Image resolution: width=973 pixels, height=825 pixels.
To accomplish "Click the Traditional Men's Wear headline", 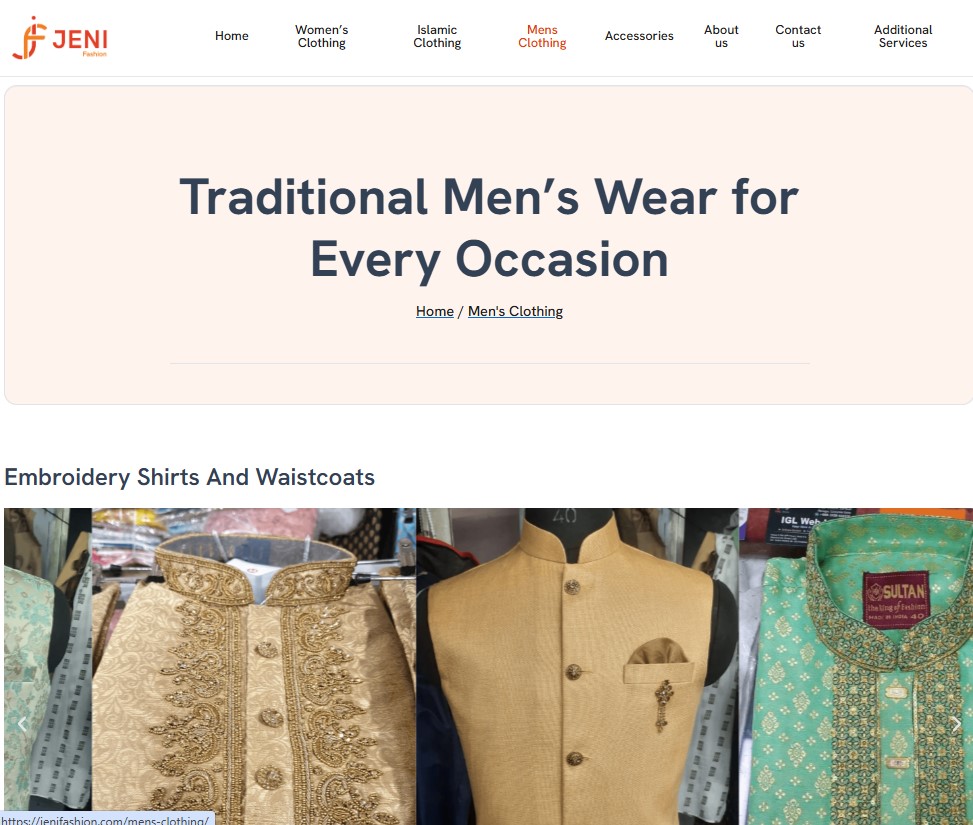I will [489, 228].
